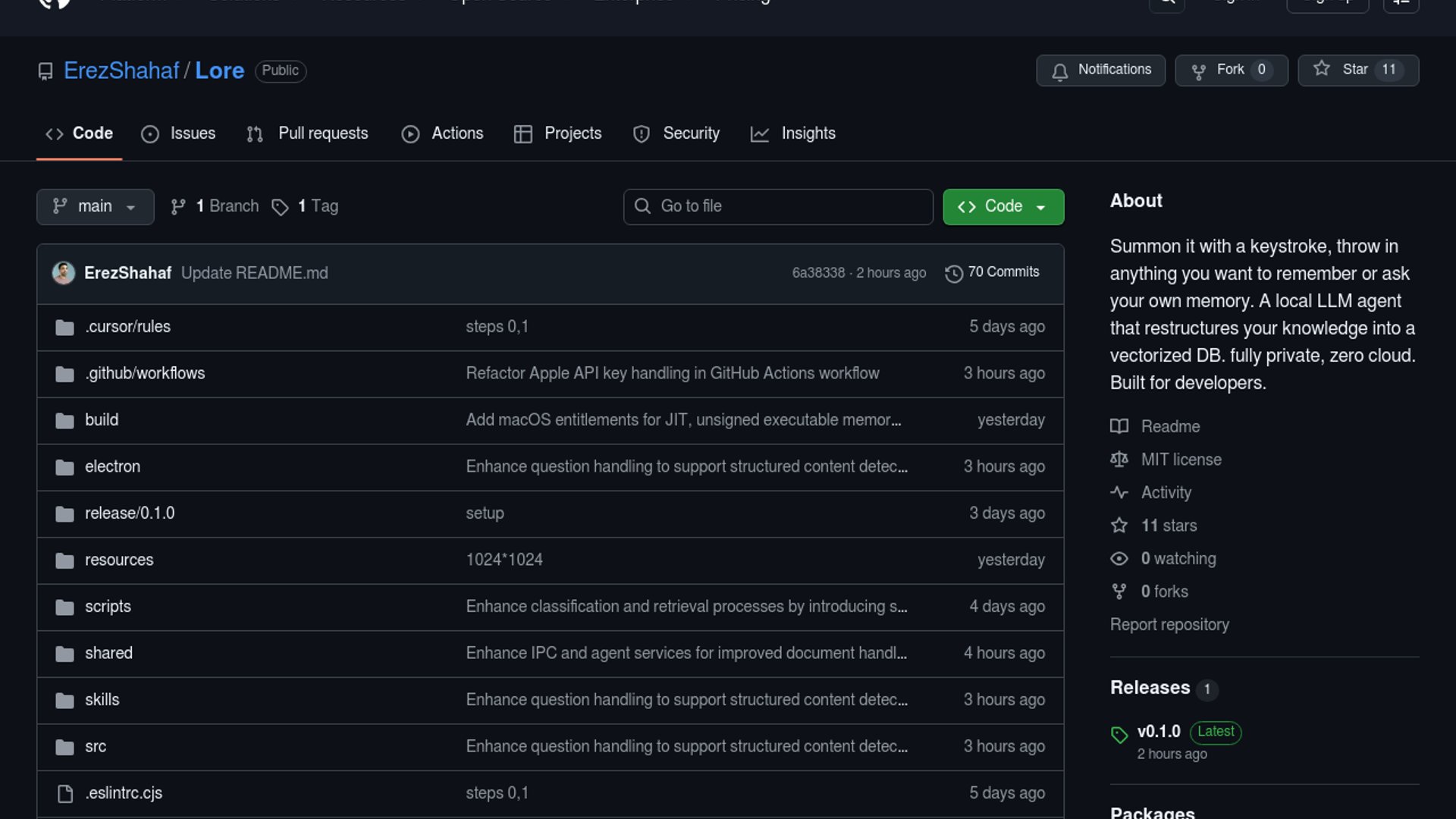Click the Notifications bell icon
This screenshot has width=1456, height=819.
[1059, 71]
